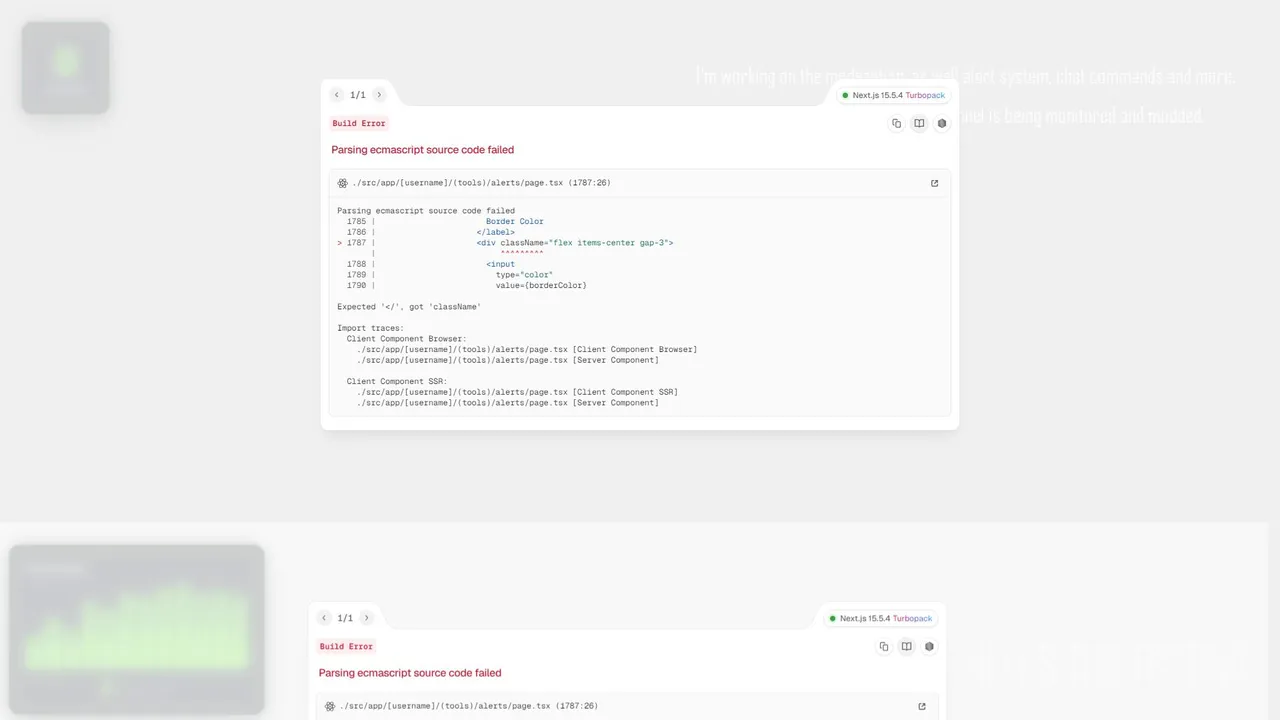Click the blurred green chart card at bottom left
The height and width of the screenshot is (720, 1280).
click(136, 630)
